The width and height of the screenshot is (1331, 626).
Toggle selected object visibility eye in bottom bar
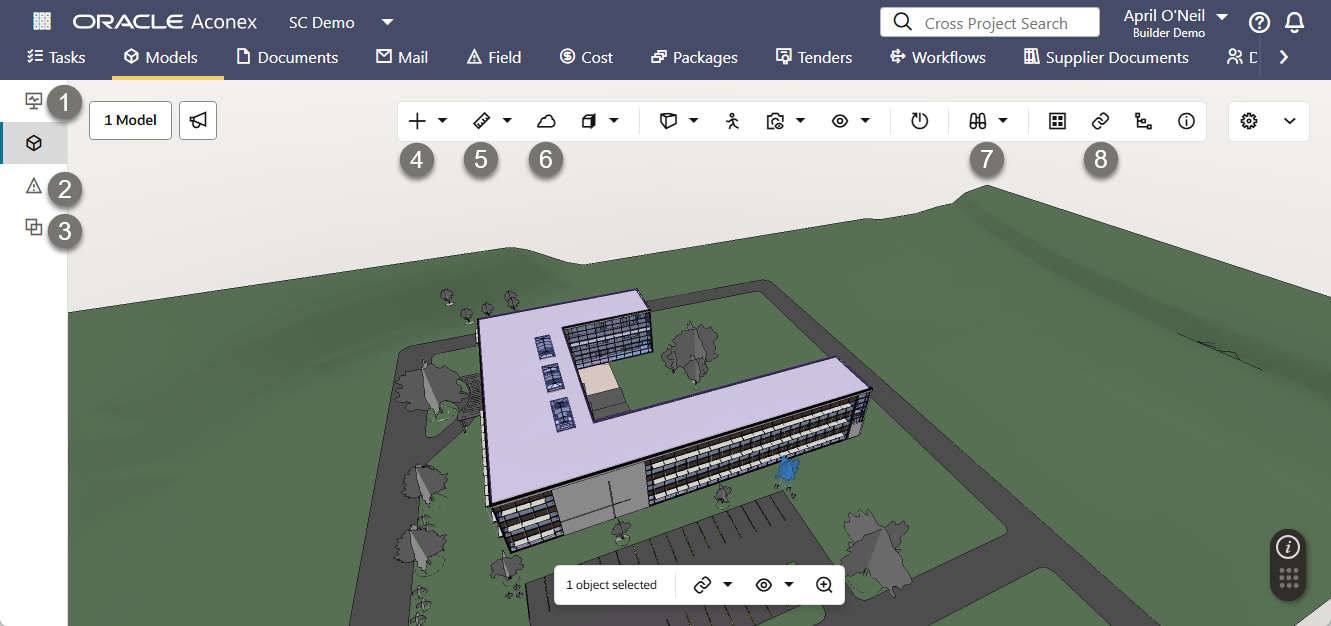[764, 585]
